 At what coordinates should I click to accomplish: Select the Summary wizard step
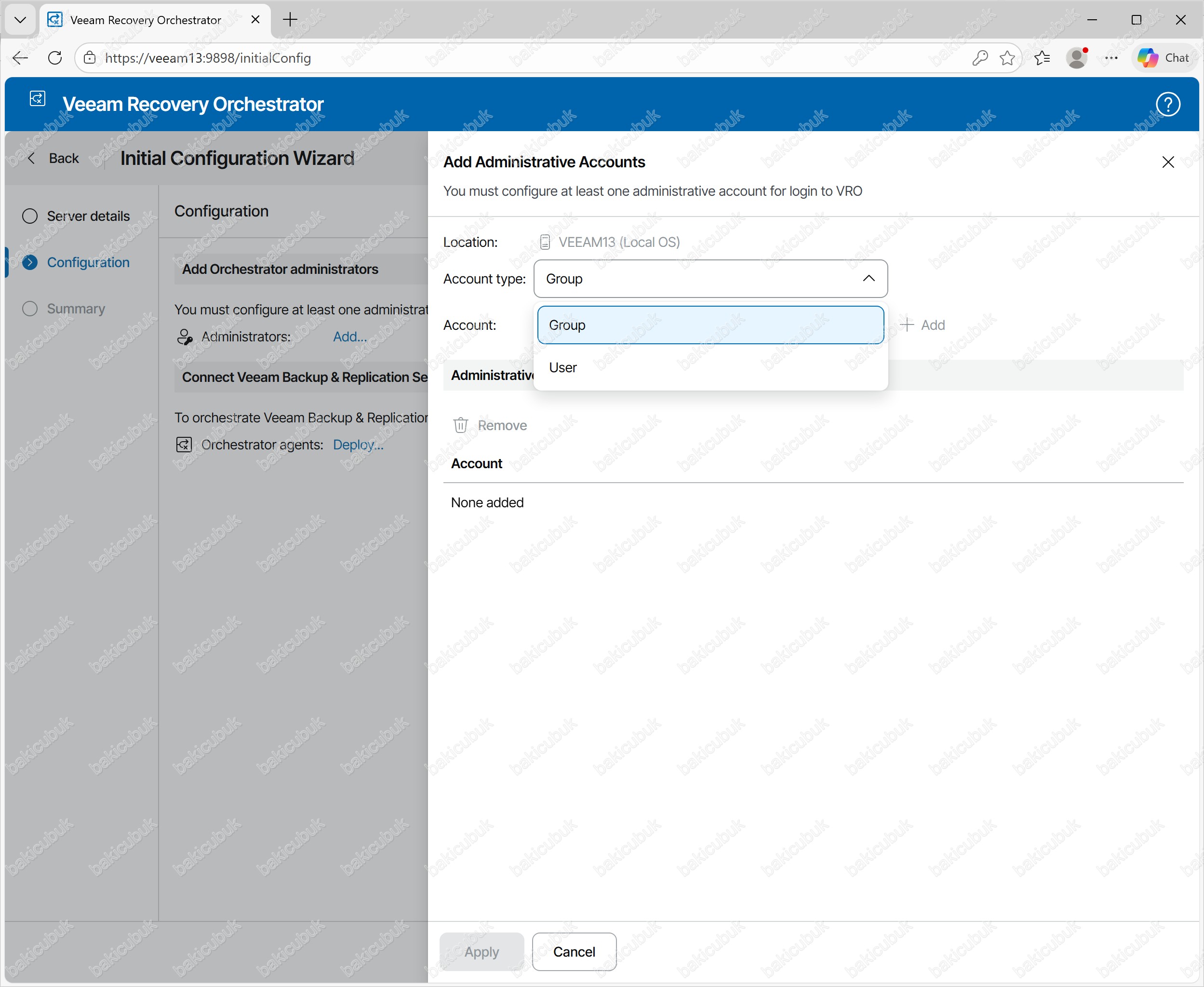(x=76, y=309)
